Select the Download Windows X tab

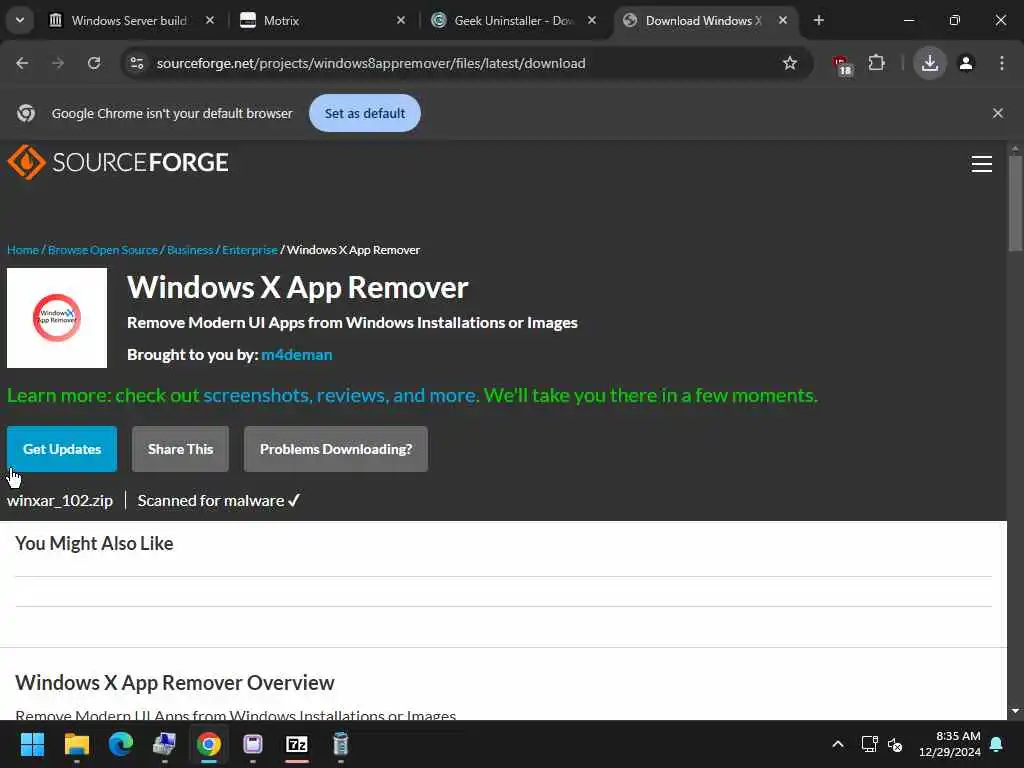click(x=701, y=20)
